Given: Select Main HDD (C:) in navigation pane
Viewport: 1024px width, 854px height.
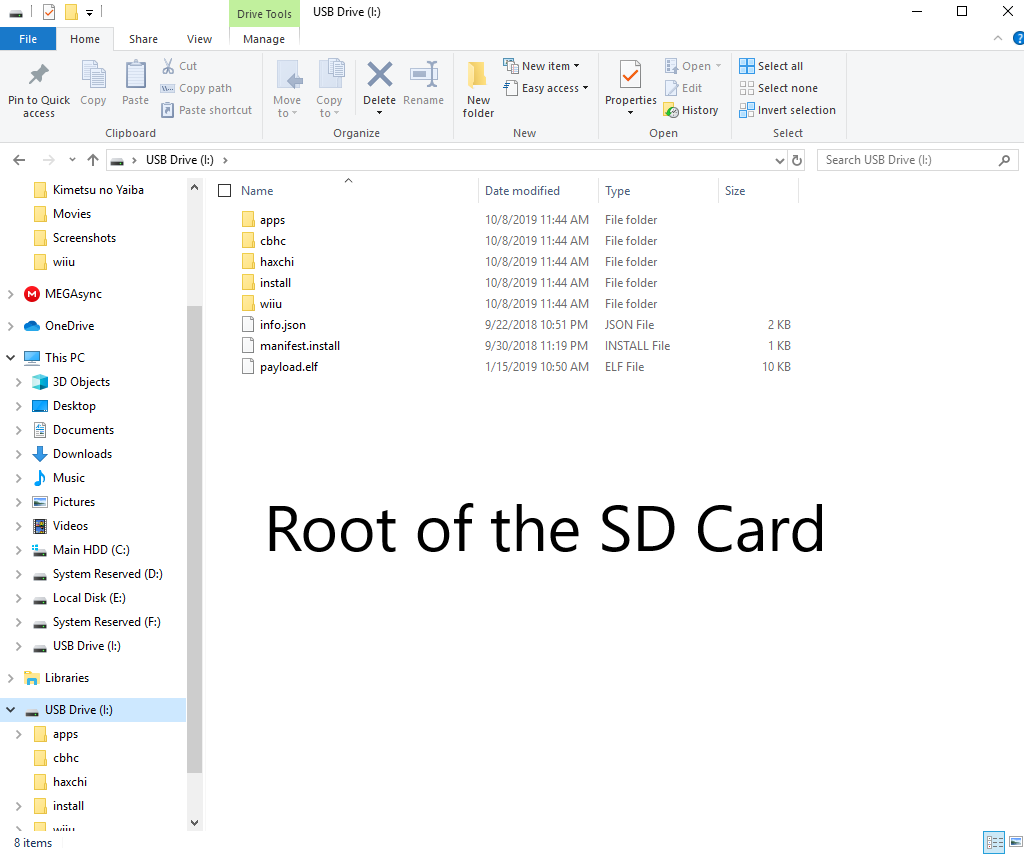Looking at the screenshot, I should click(x=91, y=550).
